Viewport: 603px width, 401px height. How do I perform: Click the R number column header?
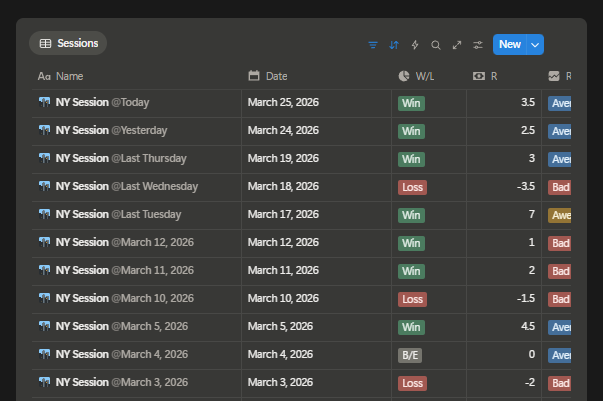click(504, 76)
